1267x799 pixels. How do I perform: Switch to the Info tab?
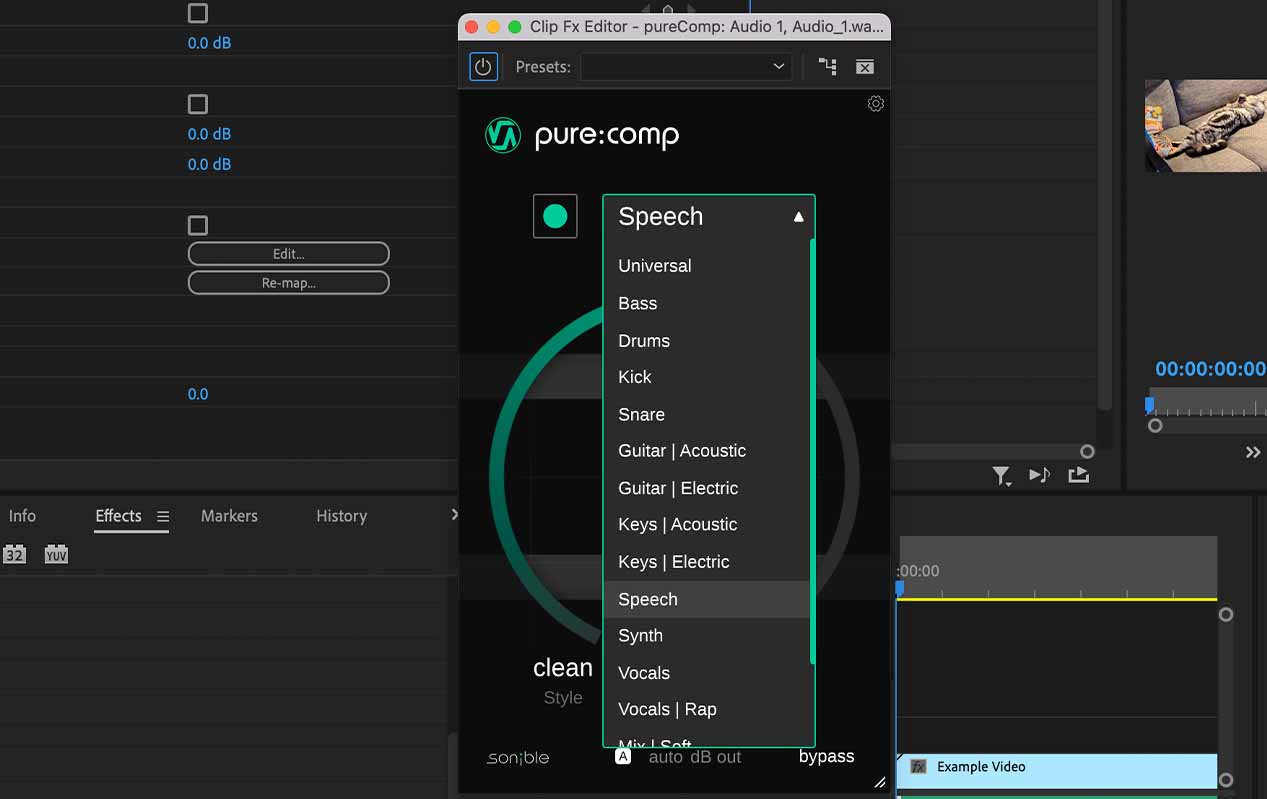[x=22, y=516]
